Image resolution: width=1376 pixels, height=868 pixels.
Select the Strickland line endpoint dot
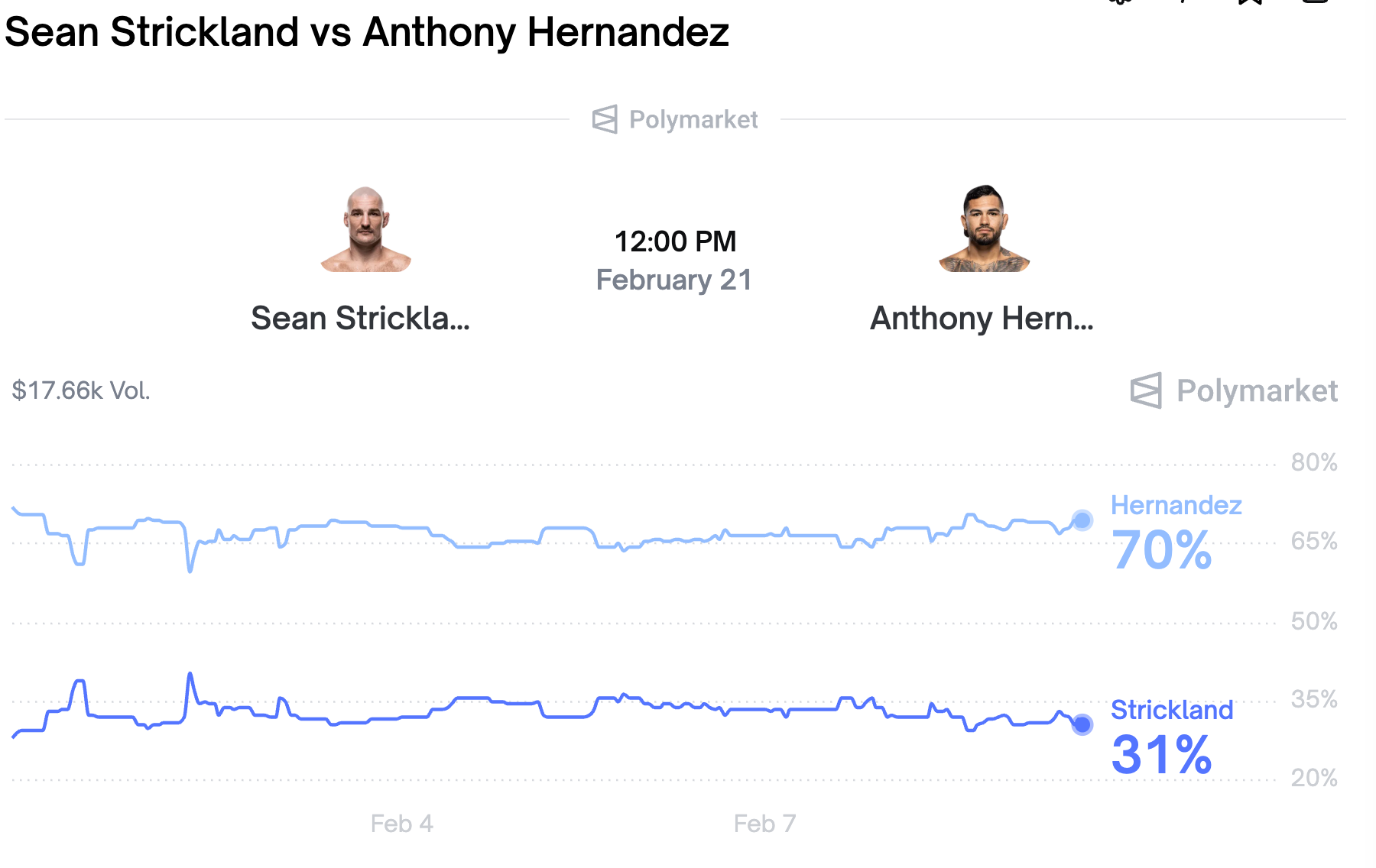[x=1082, y=724]
